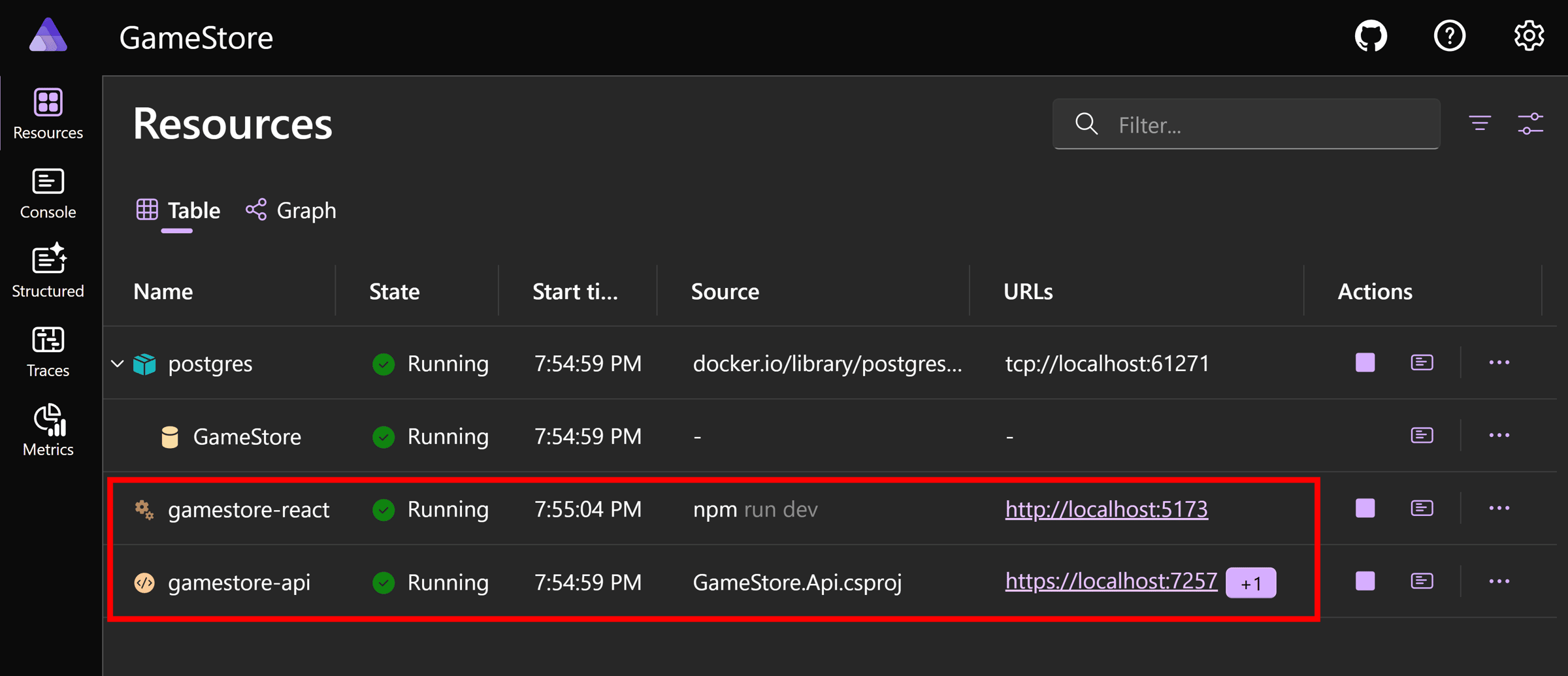Show the +1 additional URLs badge
Viewport: 1568px width, 676px height.
[x=1251, y=583]
